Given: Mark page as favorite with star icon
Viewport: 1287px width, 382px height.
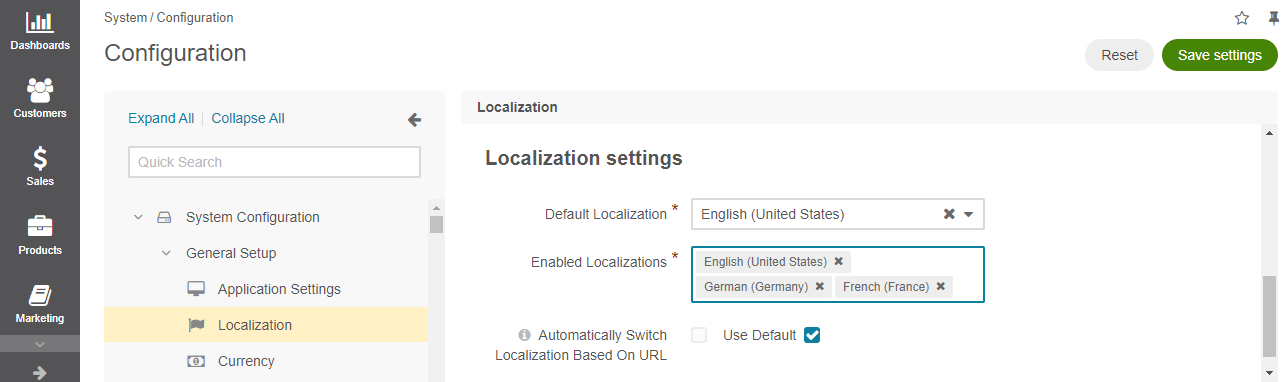Looking at the screenshot, I should click(x=1242, y=18).
